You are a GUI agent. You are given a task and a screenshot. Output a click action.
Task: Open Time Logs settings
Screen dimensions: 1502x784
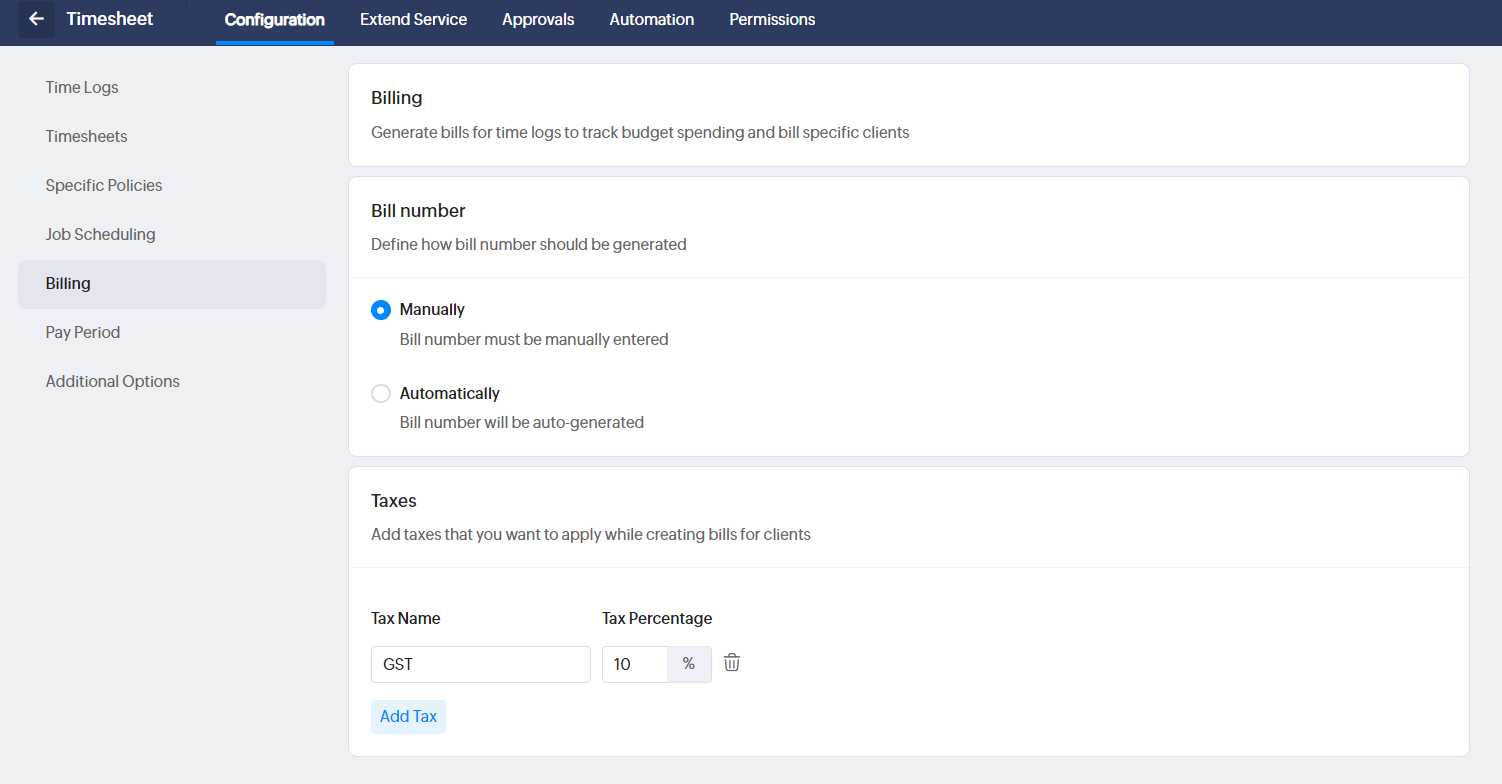coord(172,87)
